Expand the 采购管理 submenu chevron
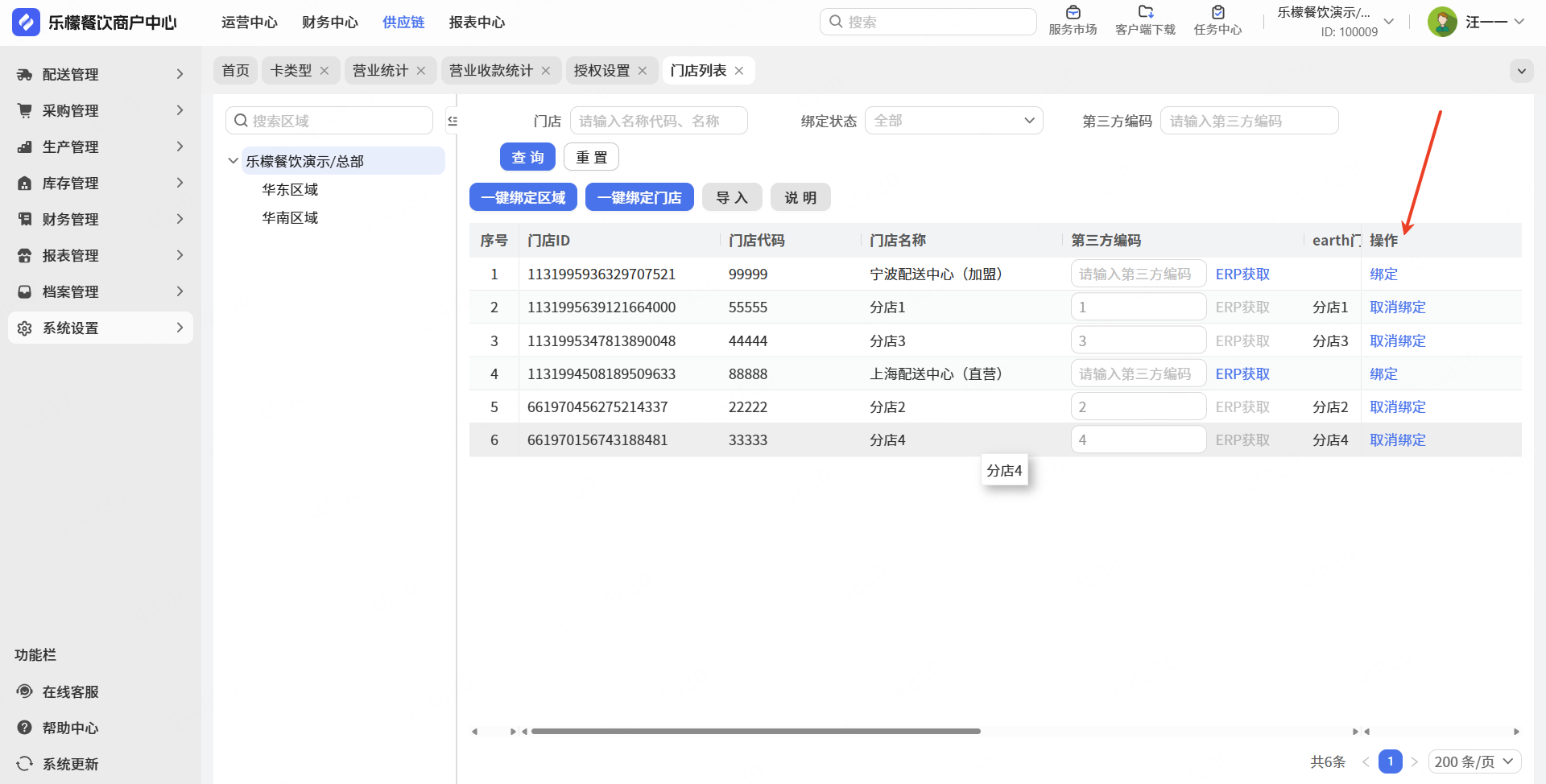Viewport: 1546px width, 784px height. coord(180,110)
